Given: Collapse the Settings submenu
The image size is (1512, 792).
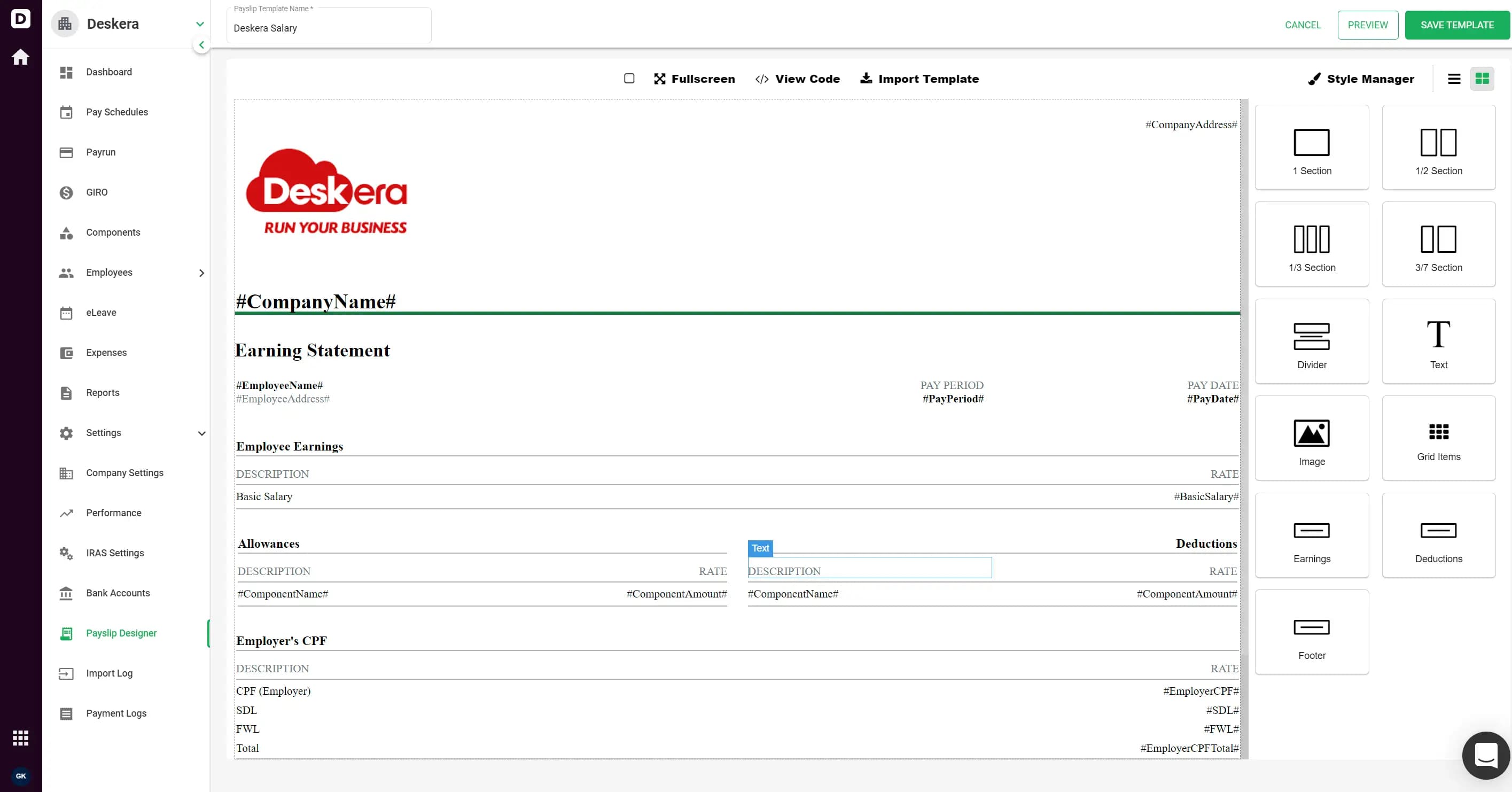Looking at the screenshot, I should click(202, 433).
